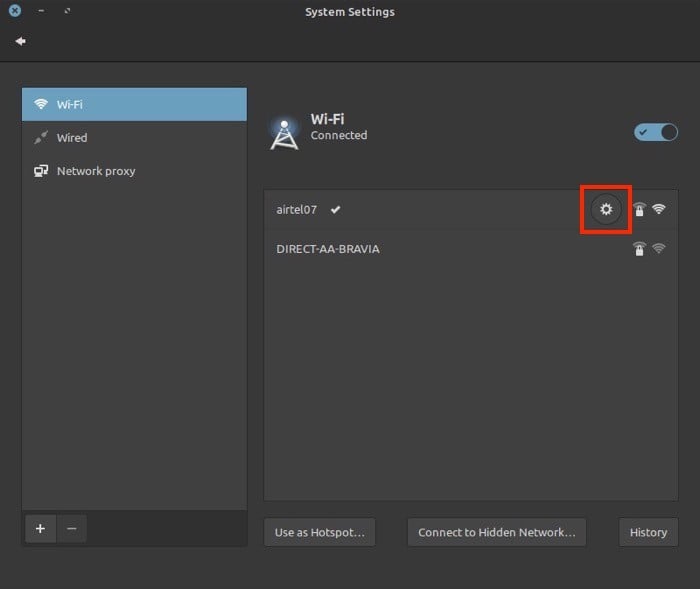This screenshot has width=700, height=589.
Task: Minimize the System Settings window
Action: [x=41, y=10]
